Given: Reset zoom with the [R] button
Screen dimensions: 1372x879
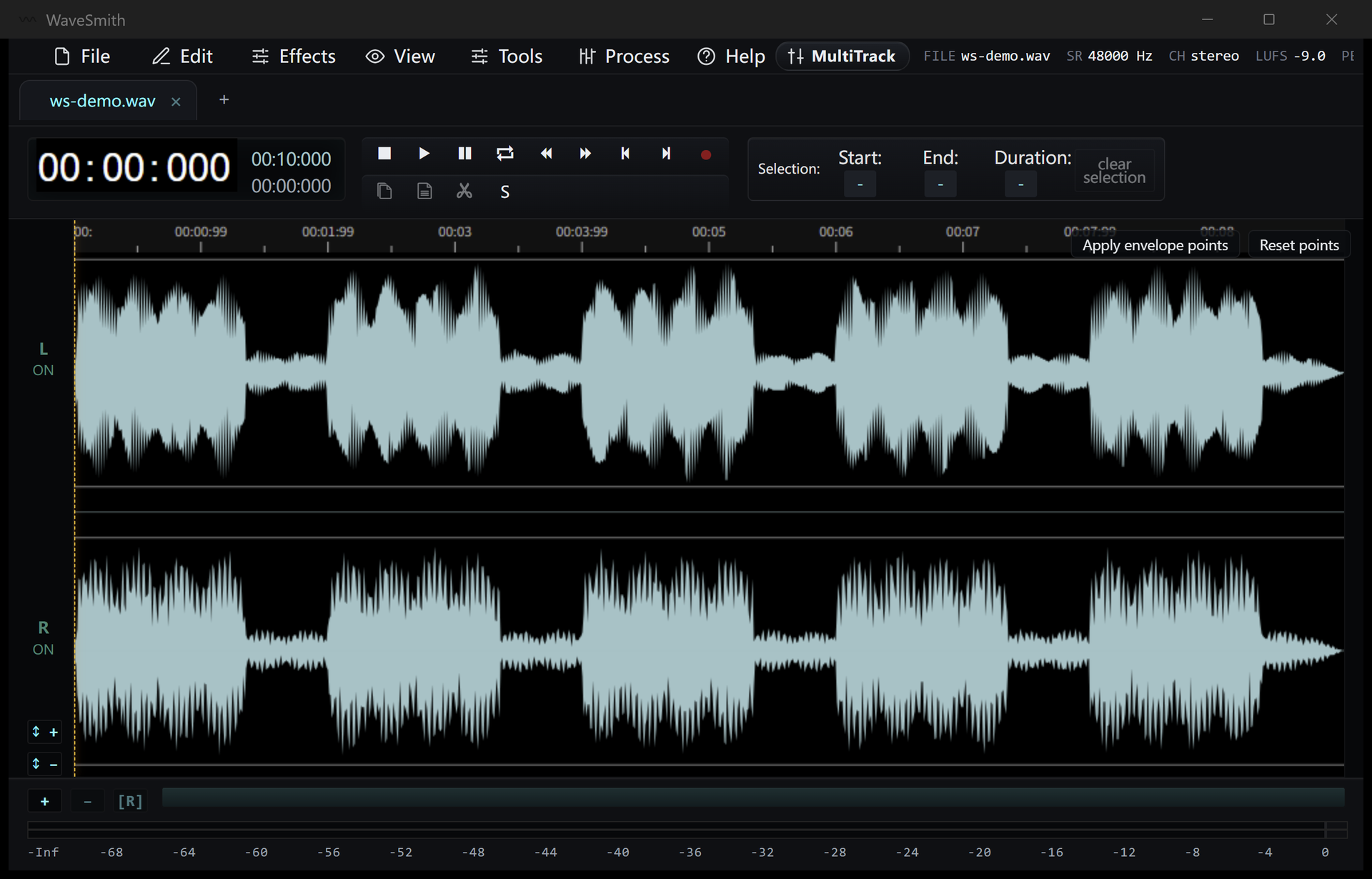Looking at the screenshot, I should point(130,801).
